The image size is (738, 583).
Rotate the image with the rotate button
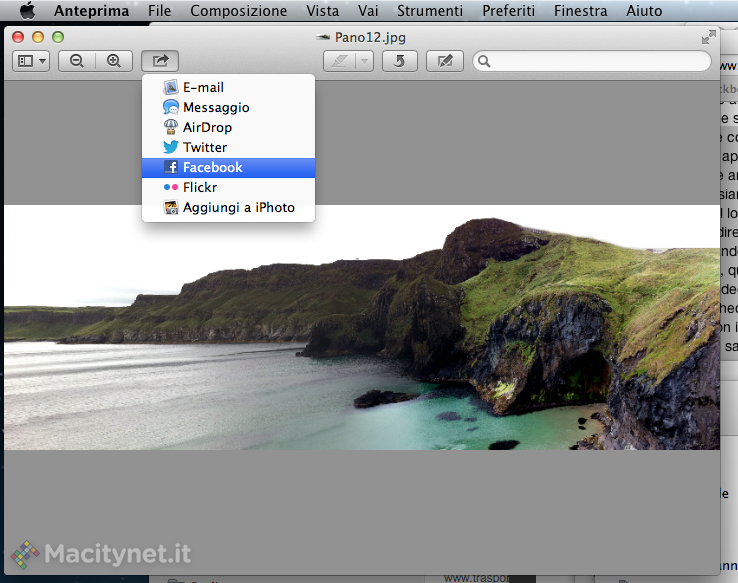(x=400, y=61)
